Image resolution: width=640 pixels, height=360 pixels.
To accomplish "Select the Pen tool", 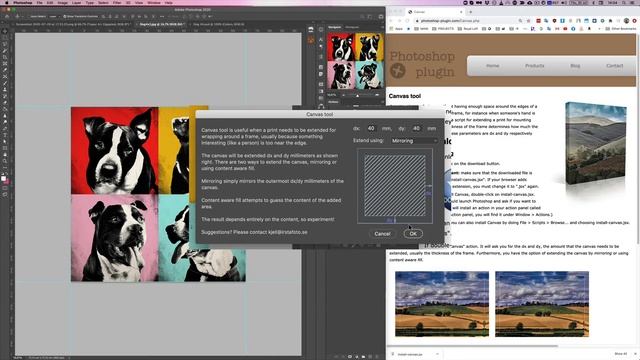I will pos(5,129).
